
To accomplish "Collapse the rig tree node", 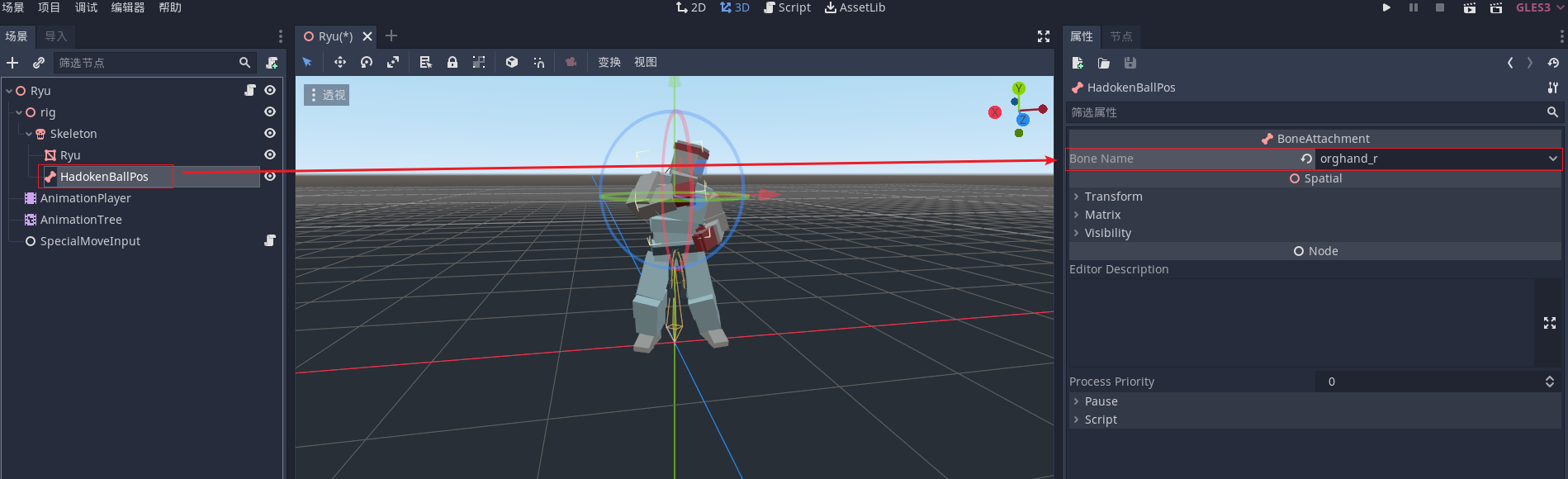I will (19, 112).
